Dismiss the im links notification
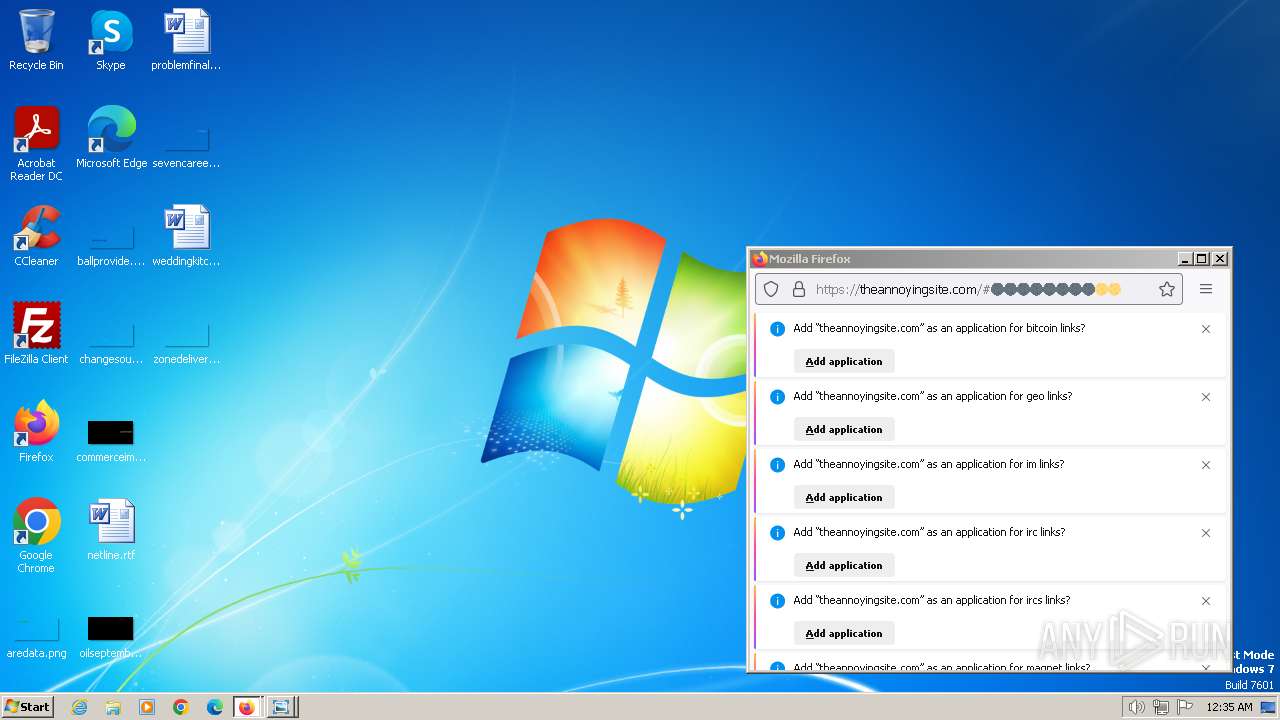 click(x=1206, y=465)
